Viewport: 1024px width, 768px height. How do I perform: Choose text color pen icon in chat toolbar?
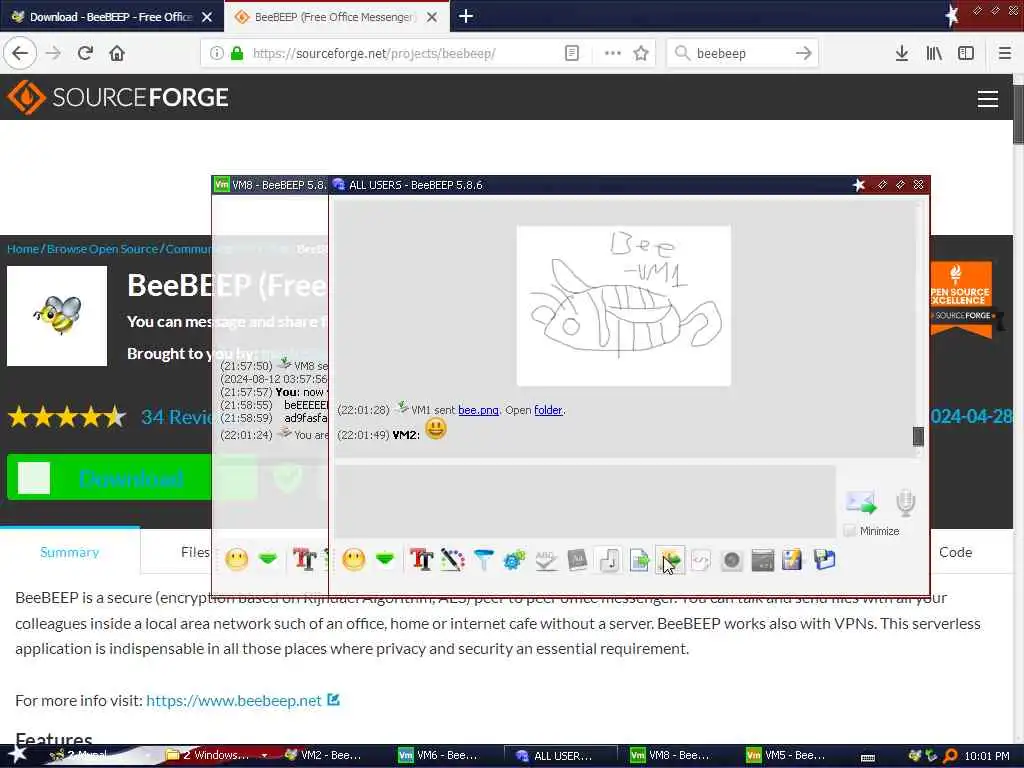[453, 560]
